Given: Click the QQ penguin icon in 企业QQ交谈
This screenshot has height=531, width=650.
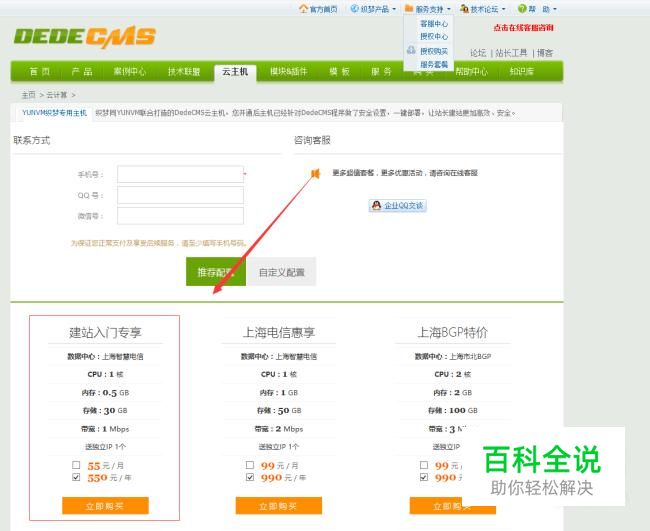Looking at the screenshot, I should point(376,205).
